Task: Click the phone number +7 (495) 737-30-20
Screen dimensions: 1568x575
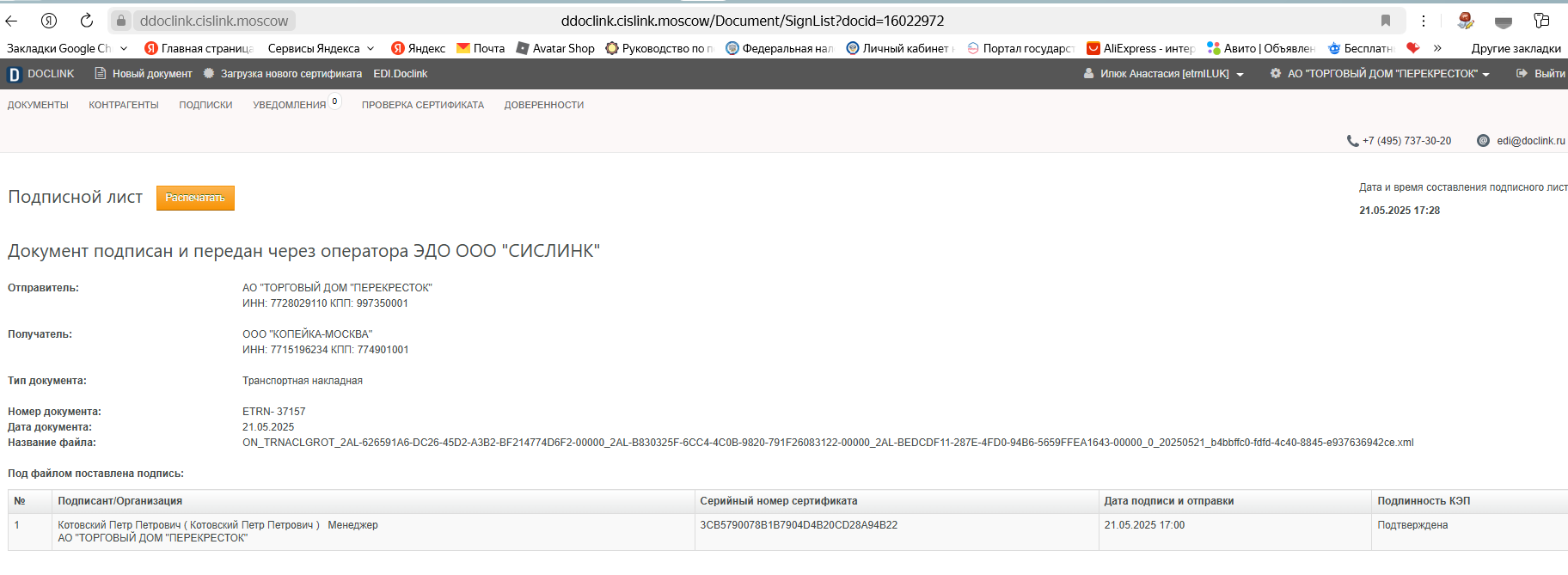Action: [x=1406, y=141]
